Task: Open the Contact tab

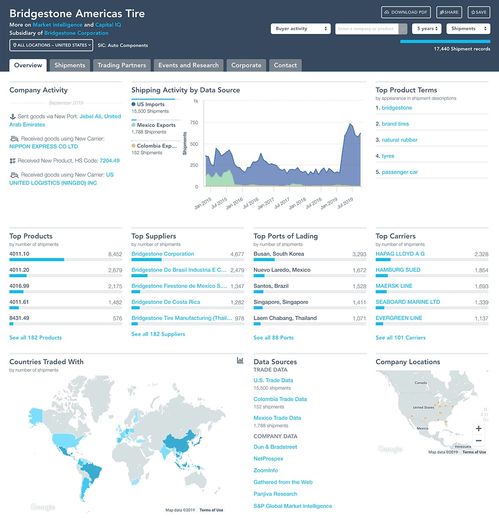Action: (x=285, y=65)
